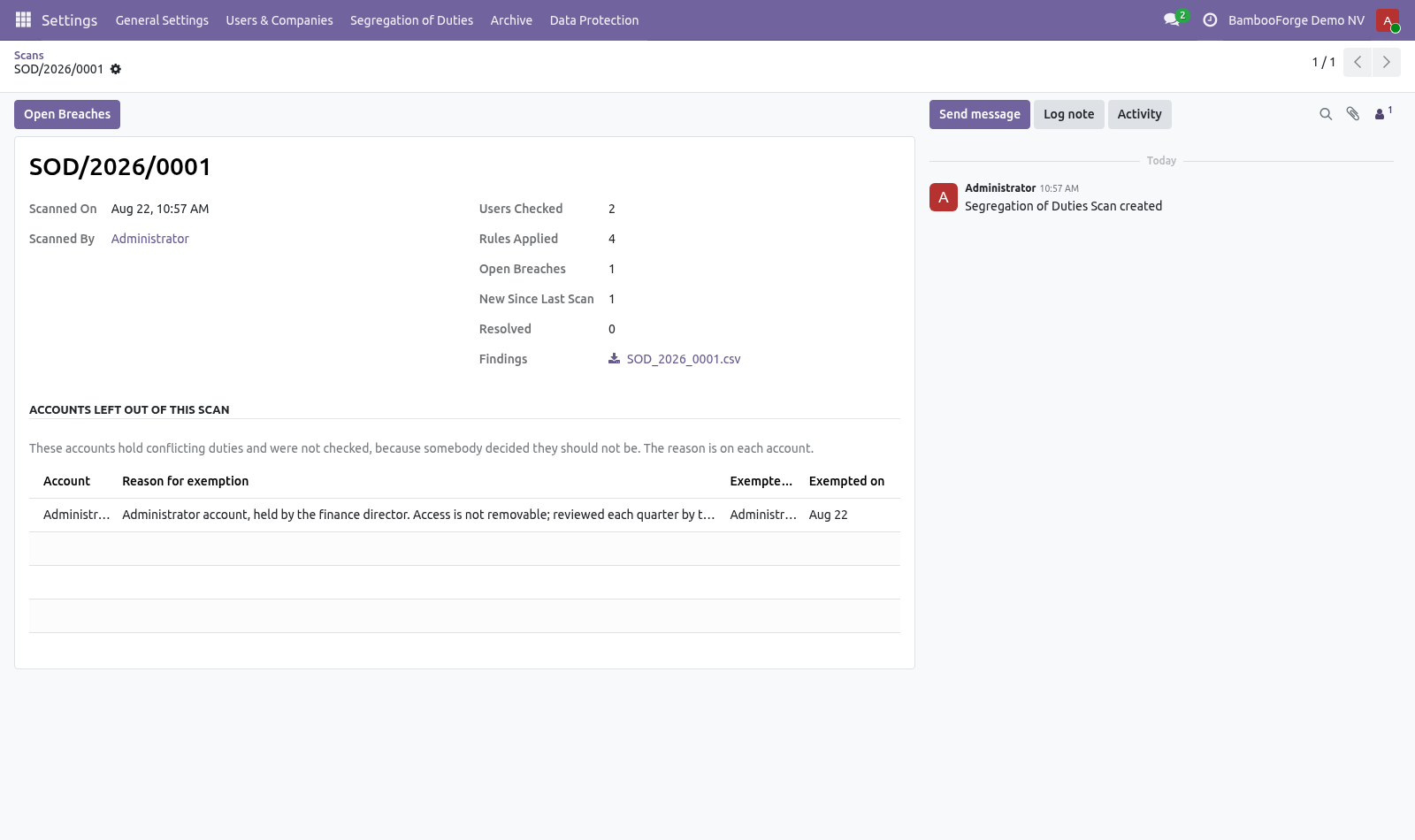The width and height of the screenshot is (1415, 840).
Task: Go to next record arrow
Action: 1387,62
